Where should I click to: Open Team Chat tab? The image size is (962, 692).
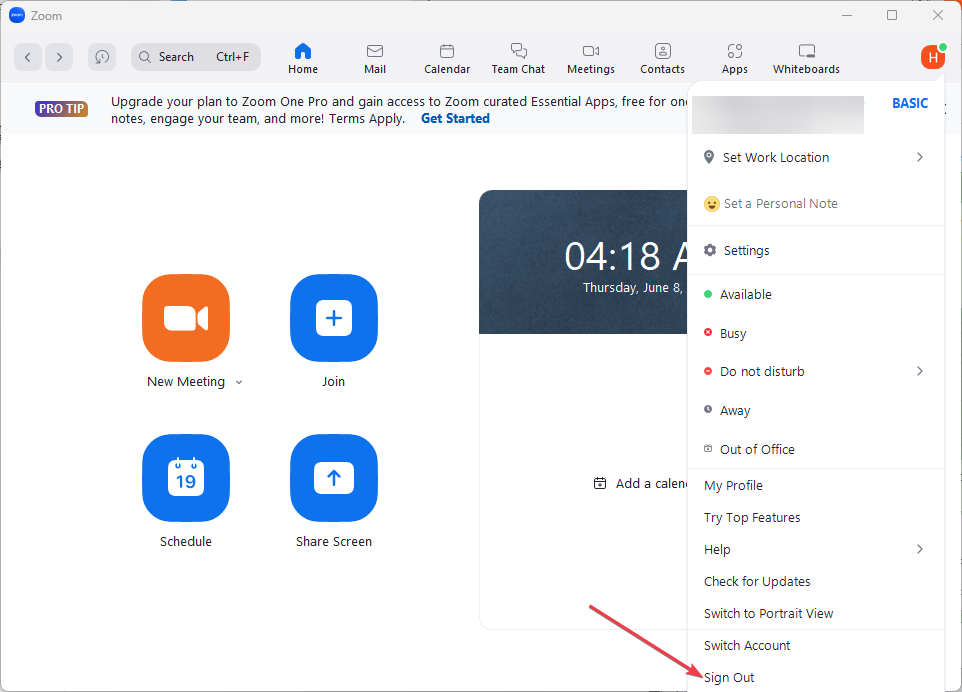coord(518,59)
